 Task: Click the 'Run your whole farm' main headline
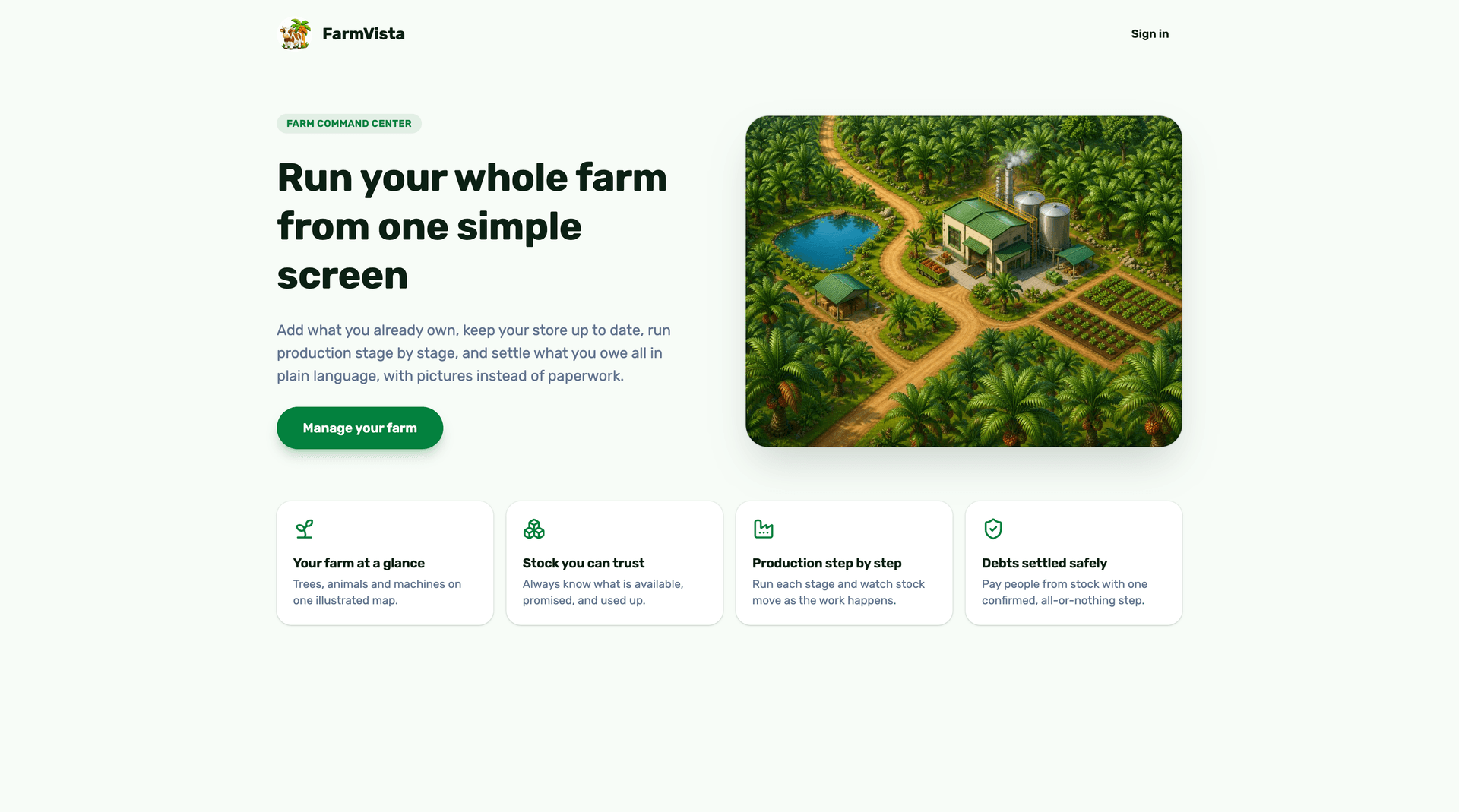click(473, 226)
